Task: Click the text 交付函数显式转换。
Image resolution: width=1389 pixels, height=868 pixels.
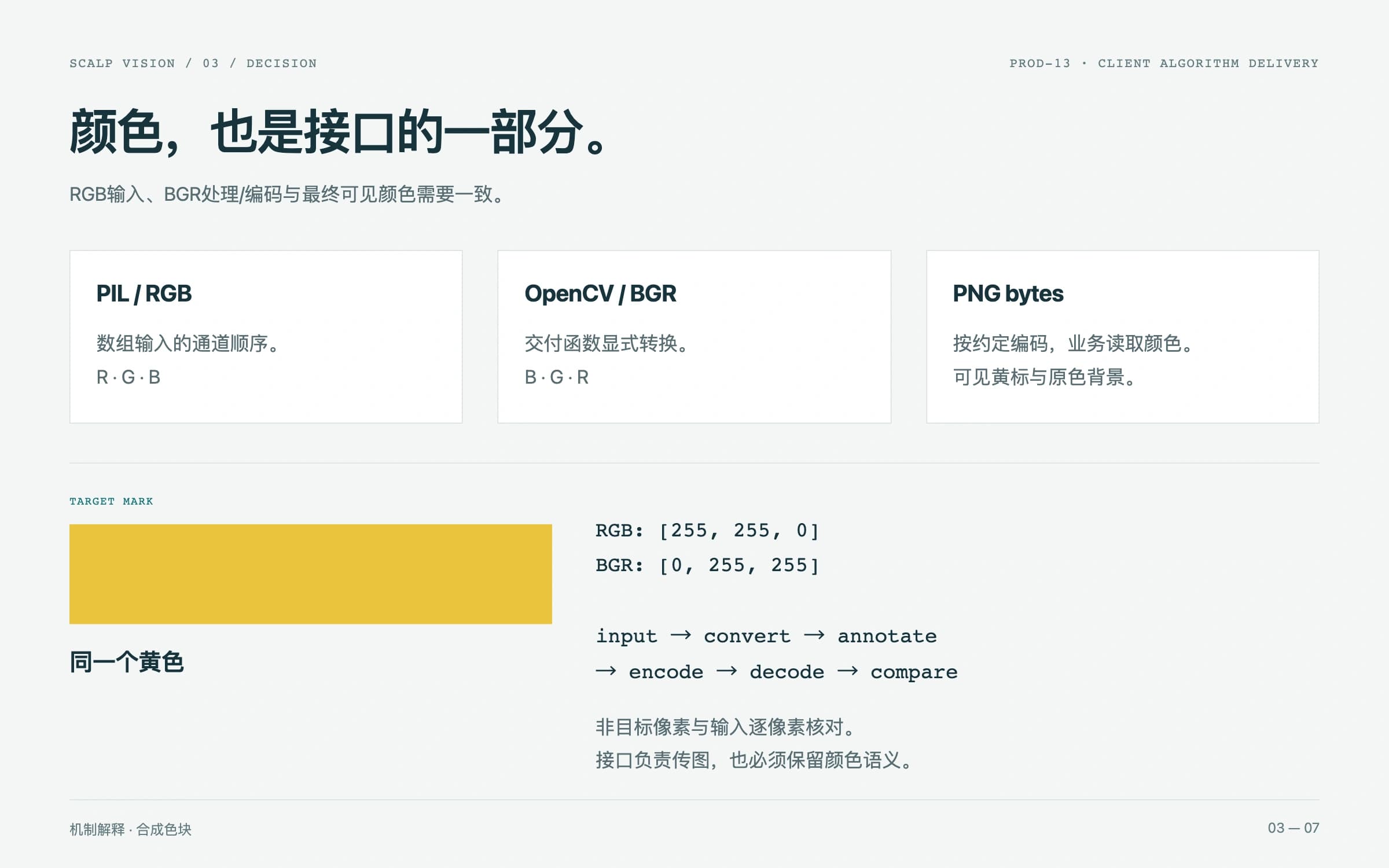Action: point(608,344)
